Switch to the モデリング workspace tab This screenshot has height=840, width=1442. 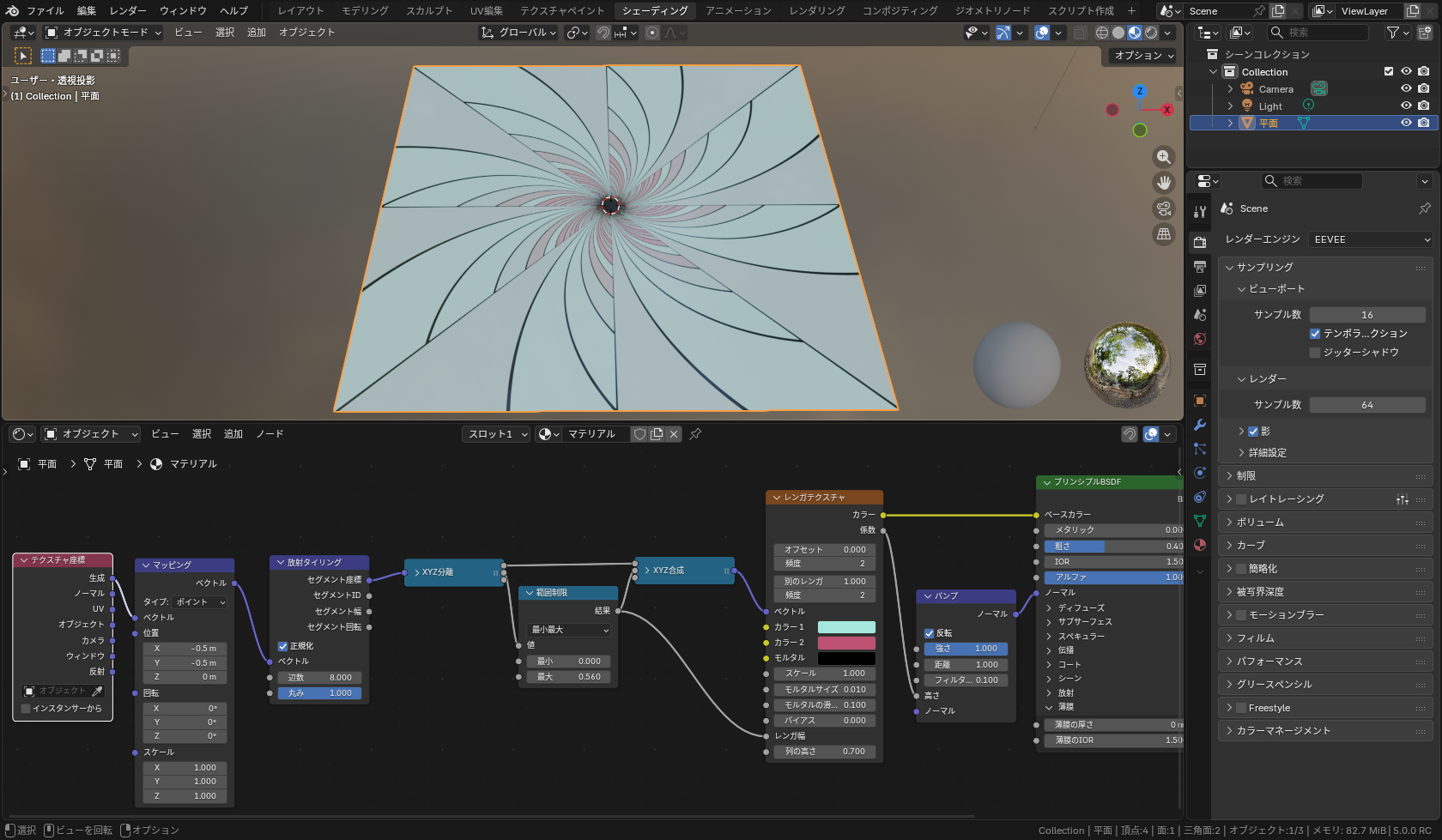365,11
